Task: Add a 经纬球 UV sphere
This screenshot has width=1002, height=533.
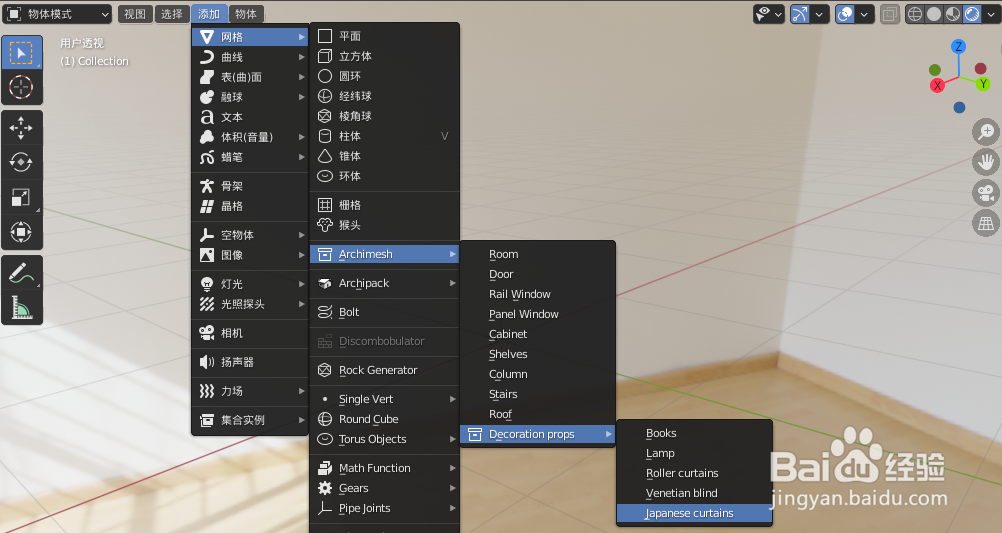Action: click(385, 96)
